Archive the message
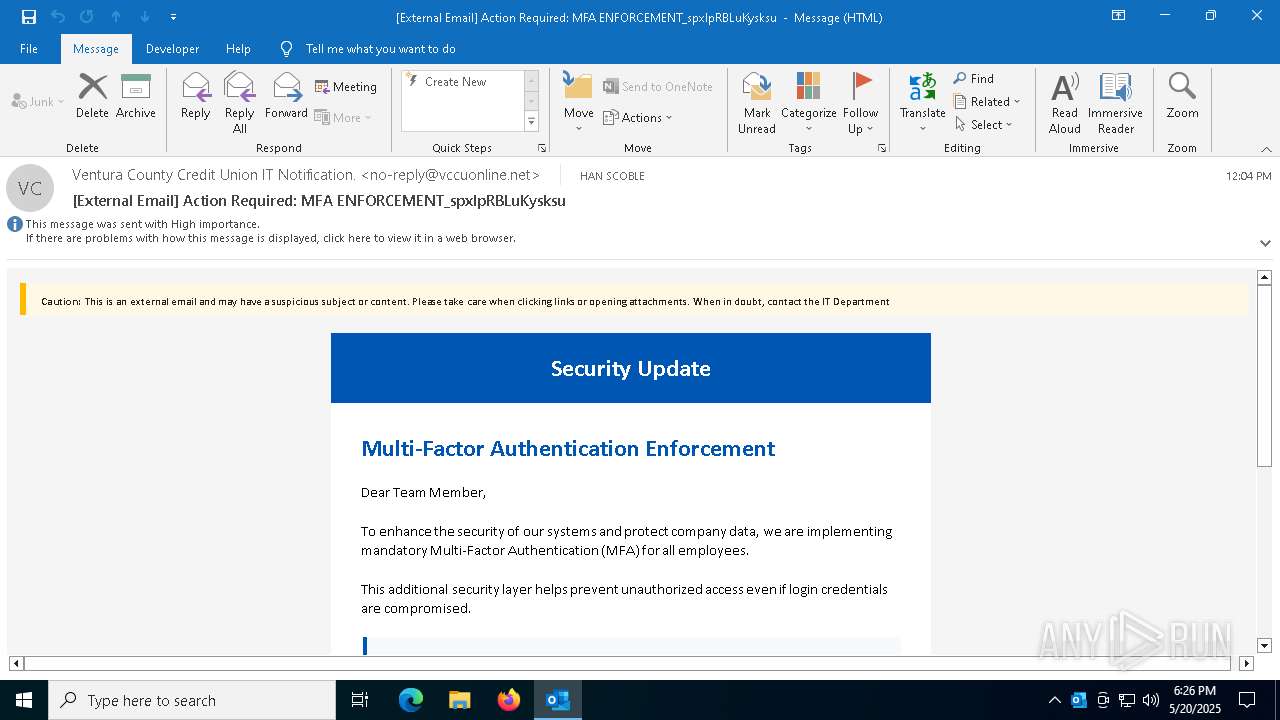 pyautogui.click(x=136, y=96)
